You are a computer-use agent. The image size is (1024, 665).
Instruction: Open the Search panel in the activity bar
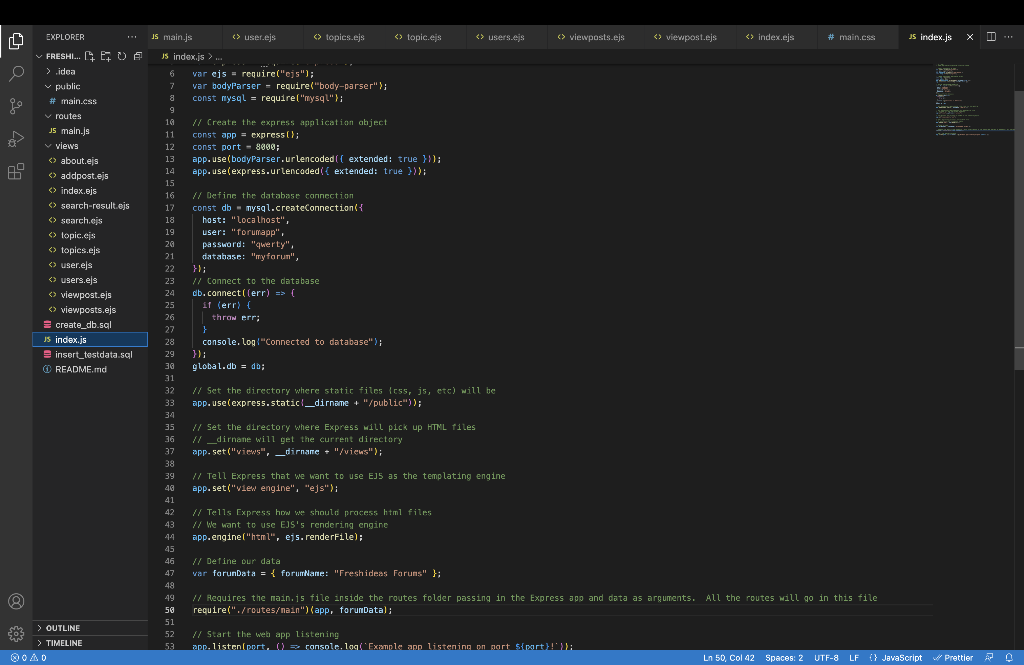pos(15,73)
